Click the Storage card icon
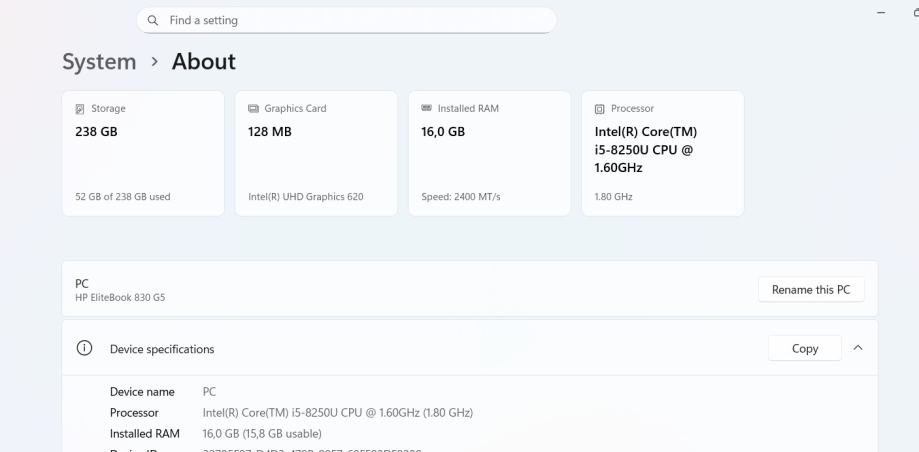The height and width of the screenshot is (452, 919). click(80, 108)
